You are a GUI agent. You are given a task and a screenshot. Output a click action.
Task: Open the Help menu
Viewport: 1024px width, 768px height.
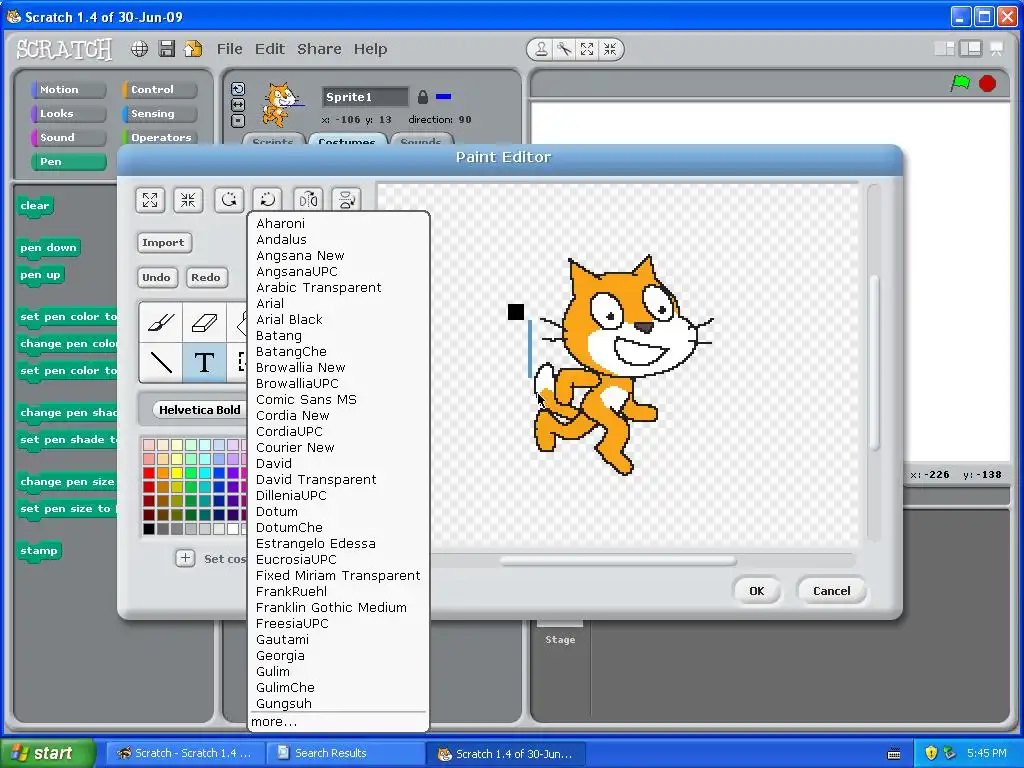click(370, 49)
